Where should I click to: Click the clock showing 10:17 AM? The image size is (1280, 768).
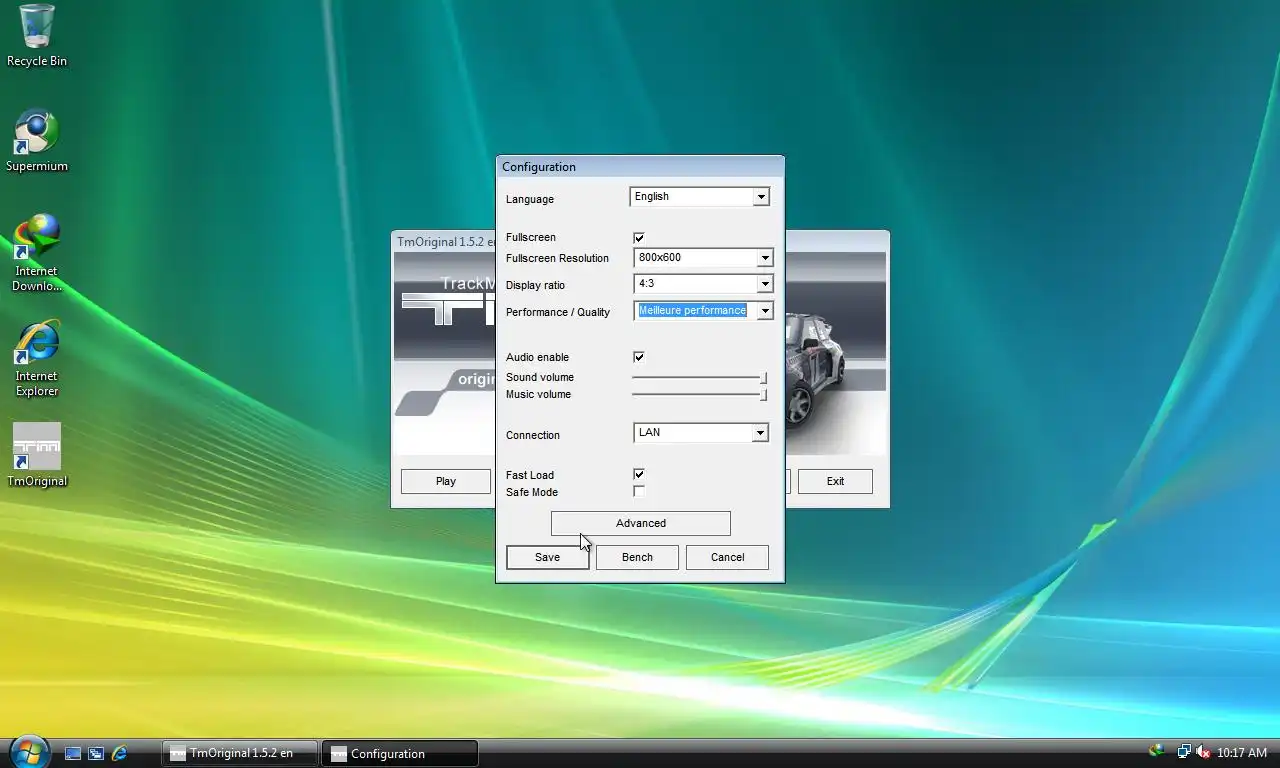1242,753
